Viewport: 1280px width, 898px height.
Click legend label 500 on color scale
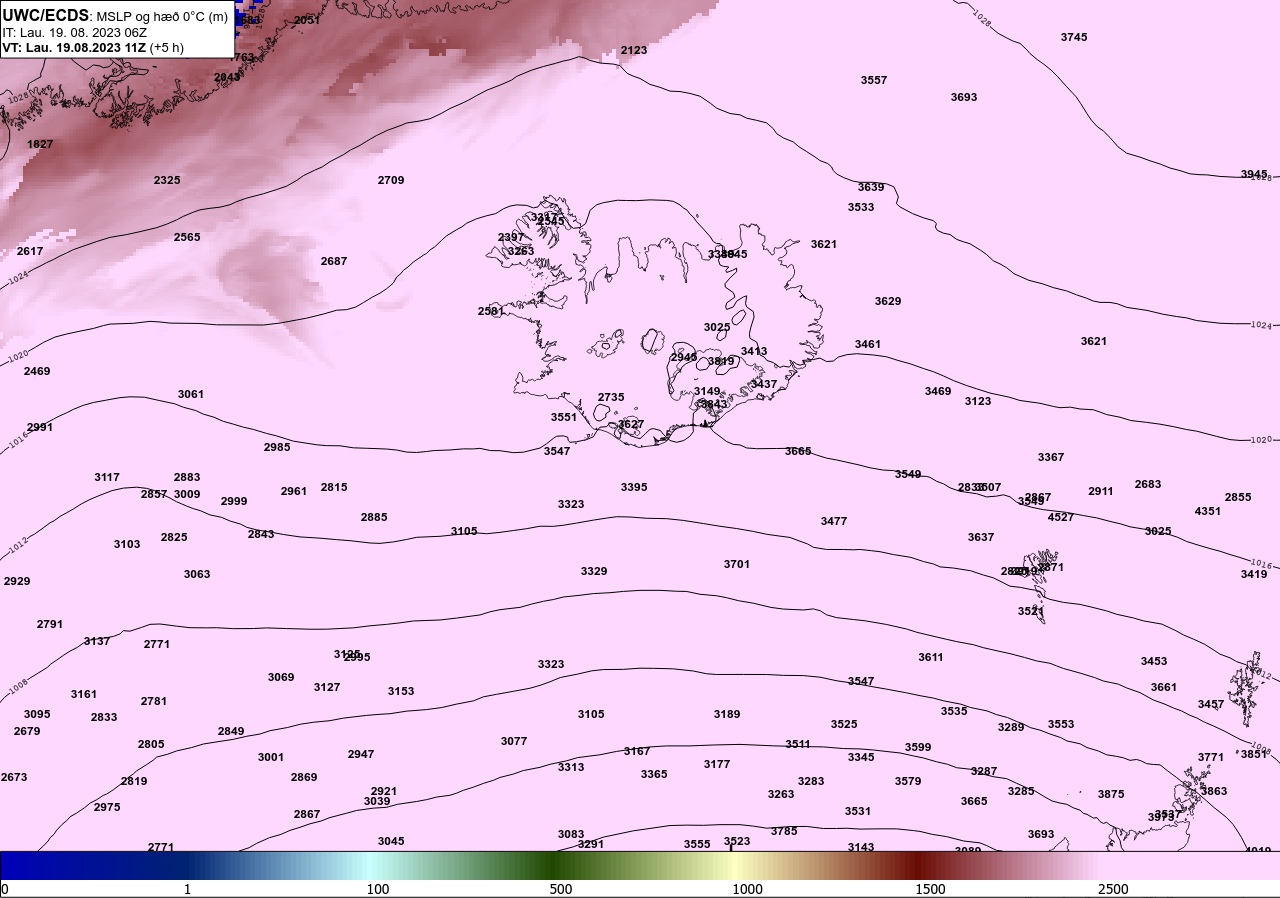561,889
